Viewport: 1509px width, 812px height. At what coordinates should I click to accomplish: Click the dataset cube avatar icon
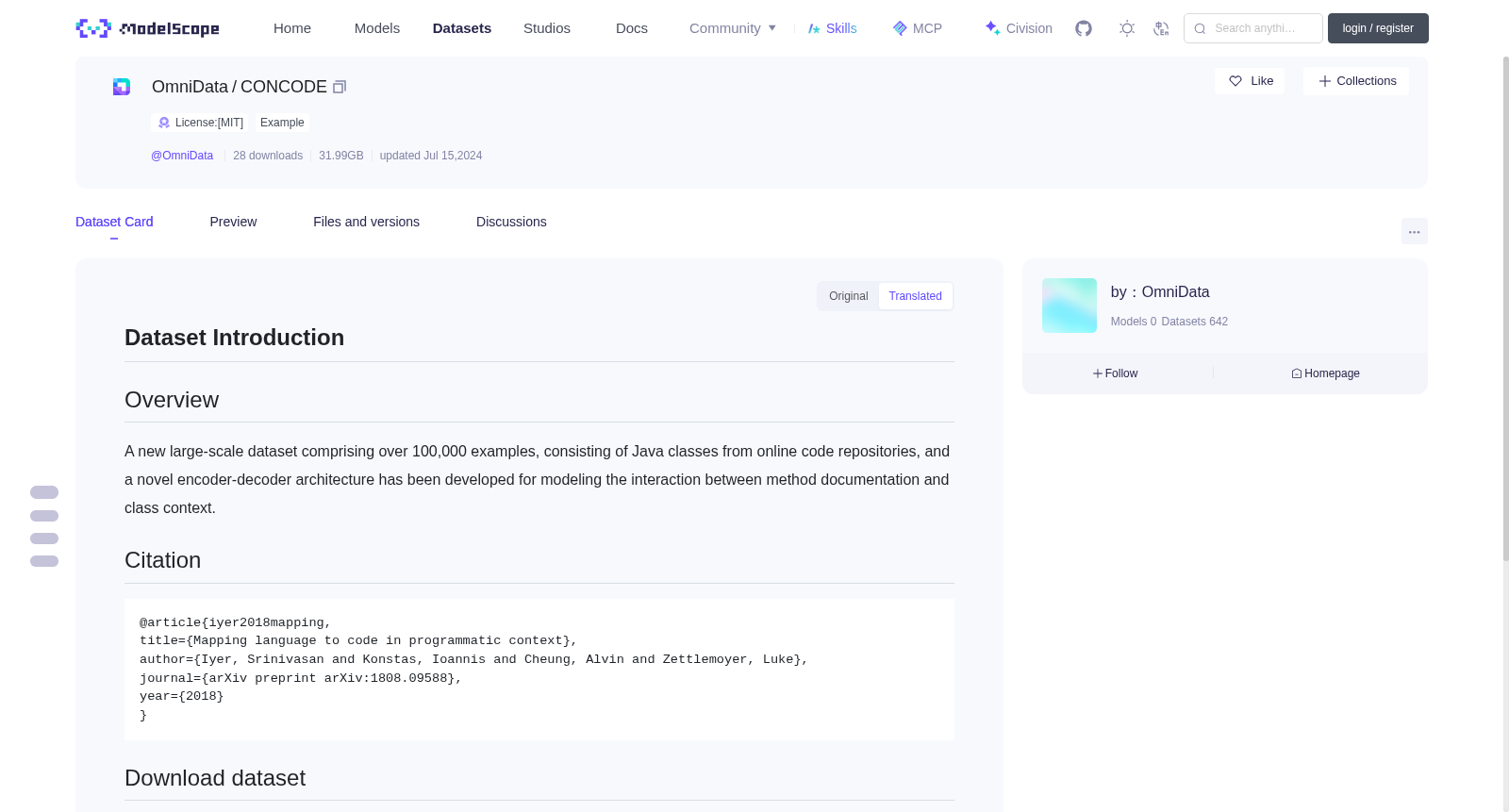122,87
